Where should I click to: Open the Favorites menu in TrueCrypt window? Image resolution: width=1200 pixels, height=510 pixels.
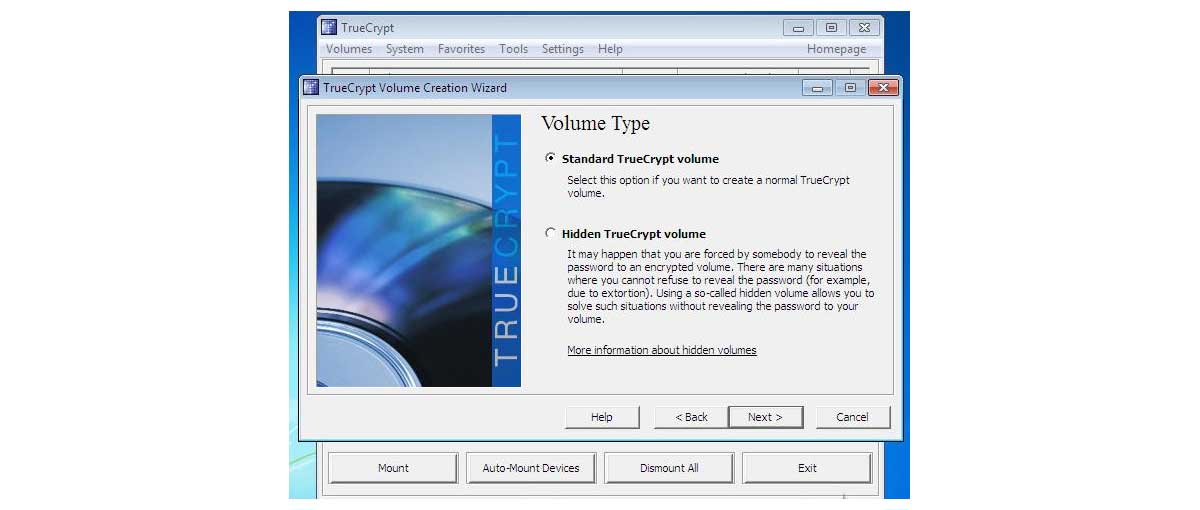pyautogui.click(x=461, y=49)
